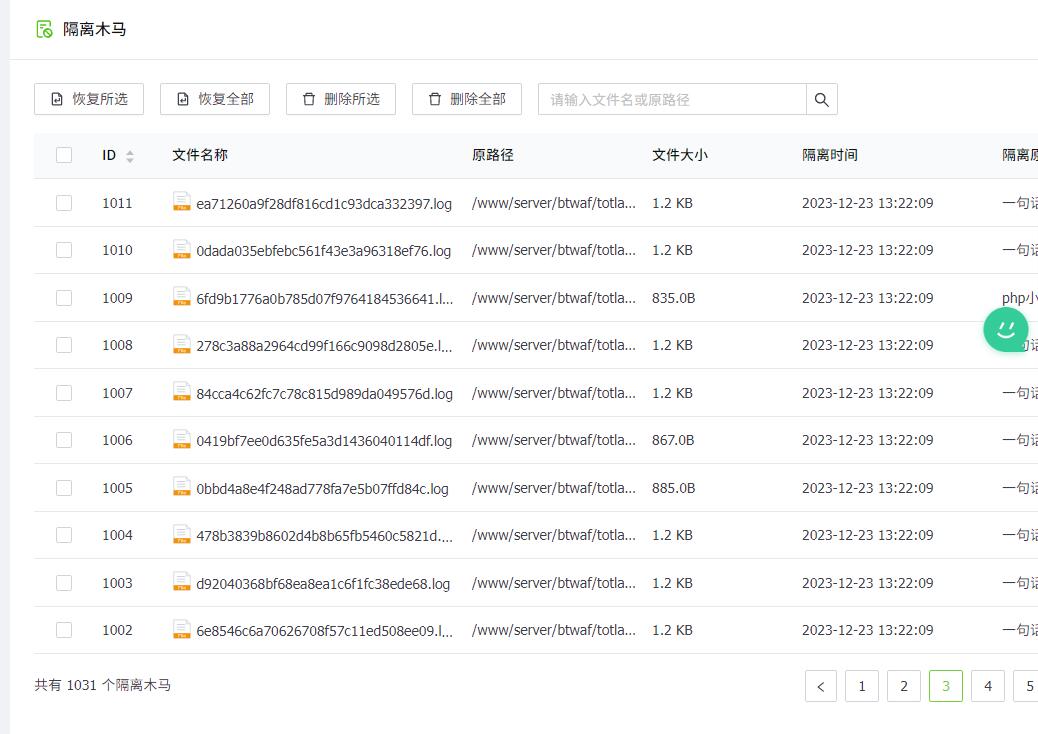Viewport: 1038px width, 734px height.
Task: Click file icon for 84cca4c62fc7c78c815d989da049576d.log
Action: pos(181,392)
